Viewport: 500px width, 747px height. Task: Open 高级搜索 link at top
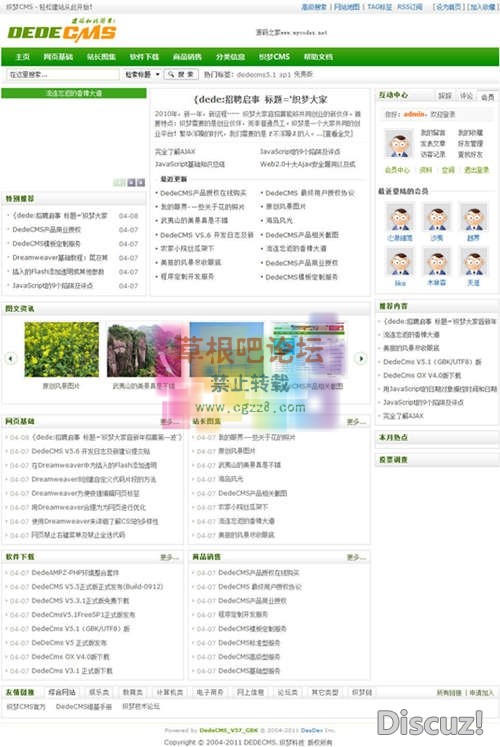[x=314, y=7]
